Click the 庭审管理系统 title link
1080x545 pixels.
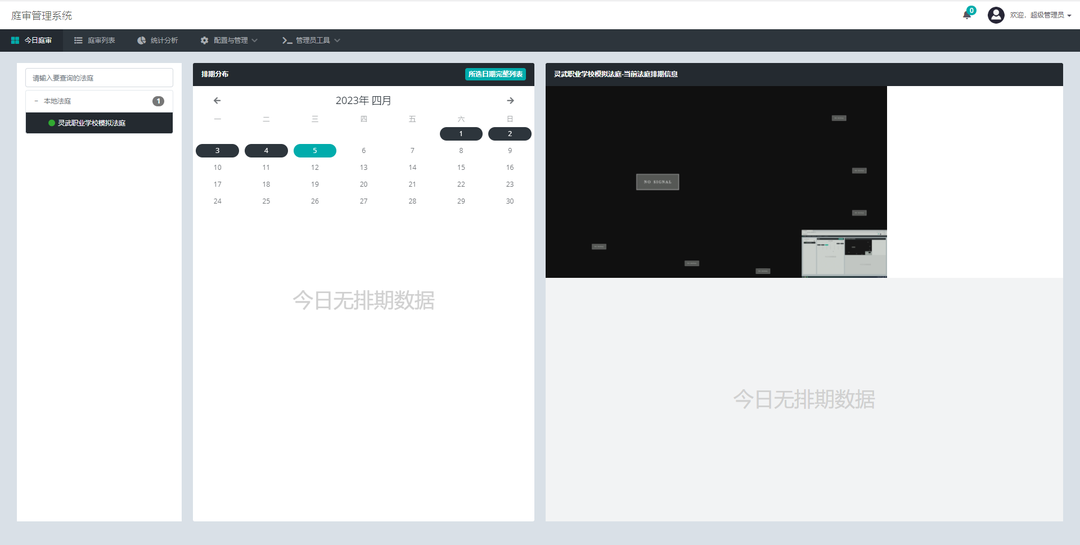tap(41, 15)
